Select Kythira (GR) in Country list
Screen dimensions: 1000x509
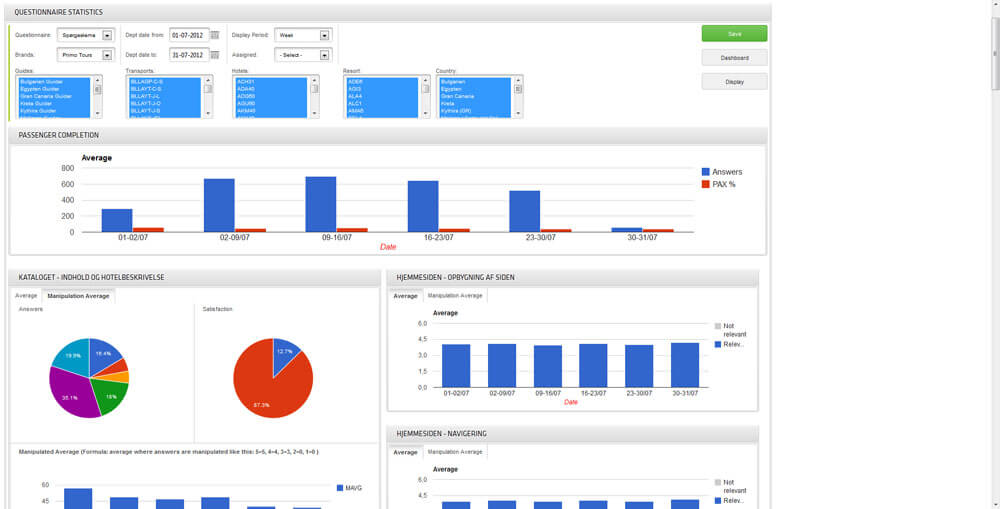click(x=475, y=110)
